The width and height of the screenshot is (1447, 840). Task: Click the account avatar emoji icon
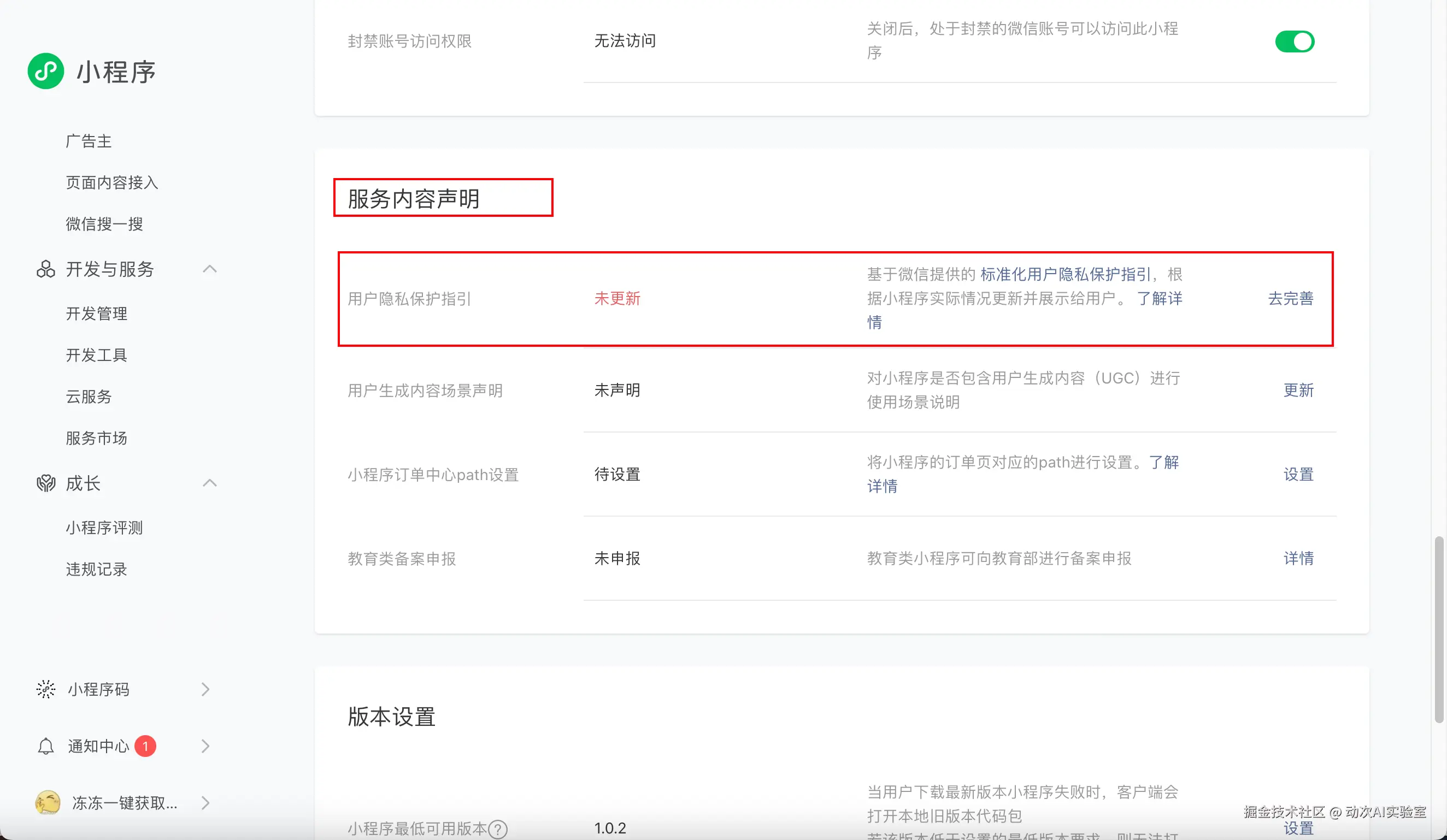tap(48, 802)
